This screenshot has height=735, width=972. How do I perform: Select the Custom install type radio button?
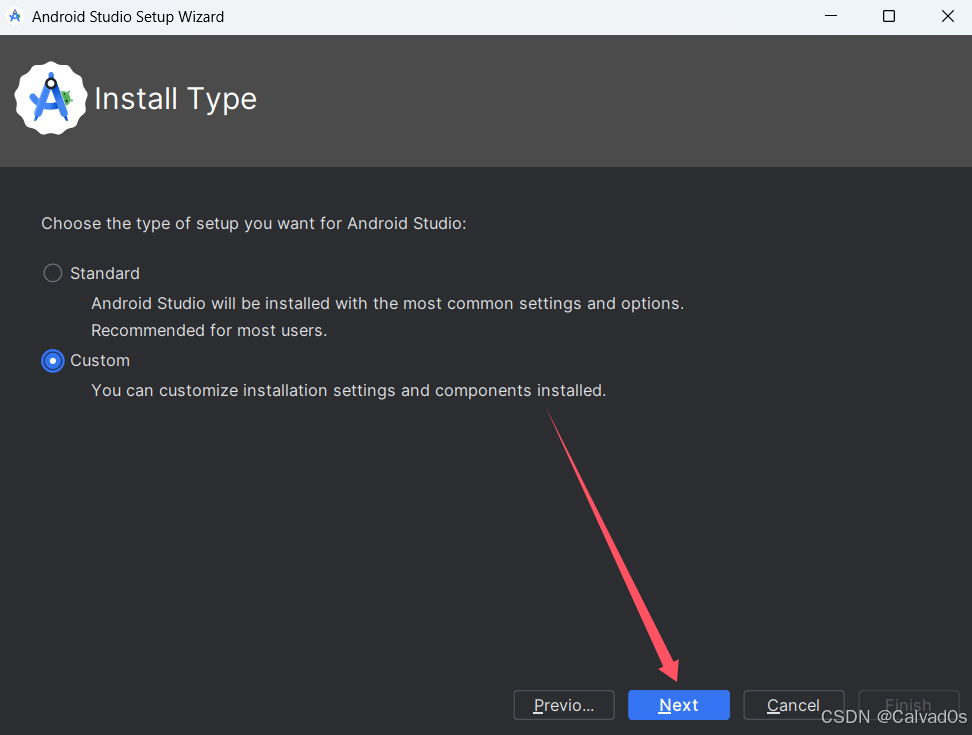(53, 361)
